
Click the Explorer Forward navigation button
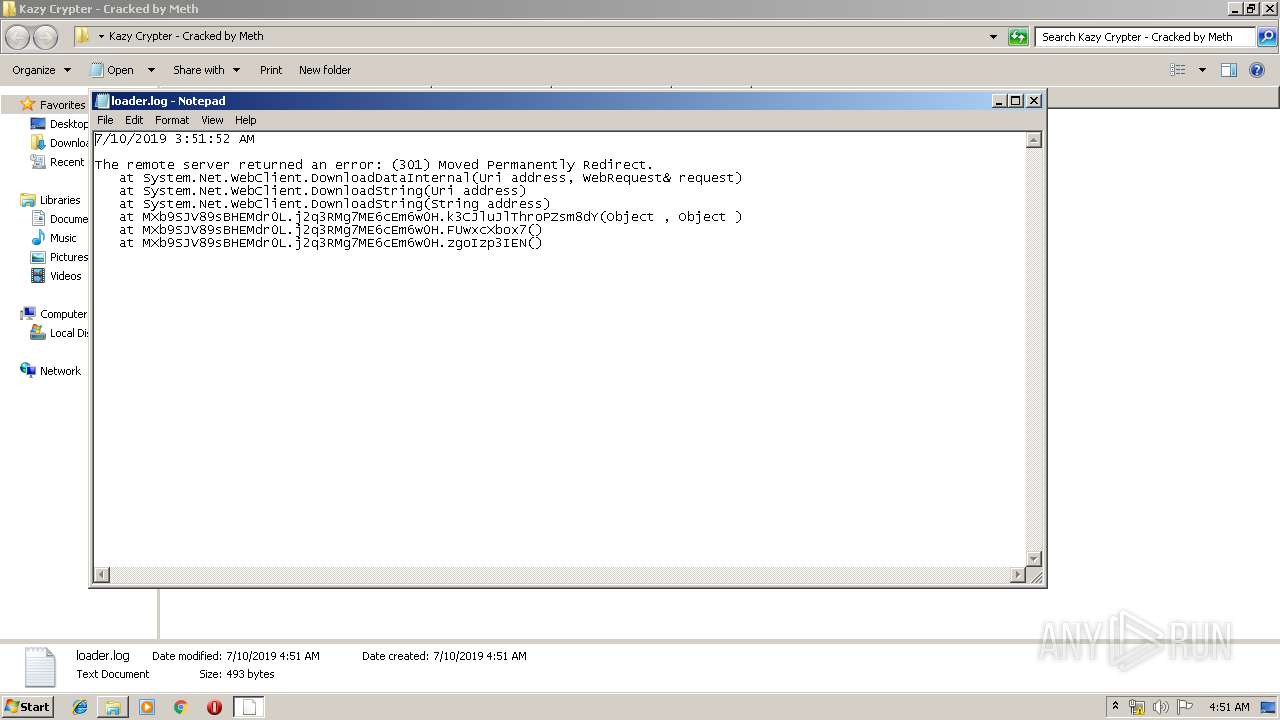46,37
